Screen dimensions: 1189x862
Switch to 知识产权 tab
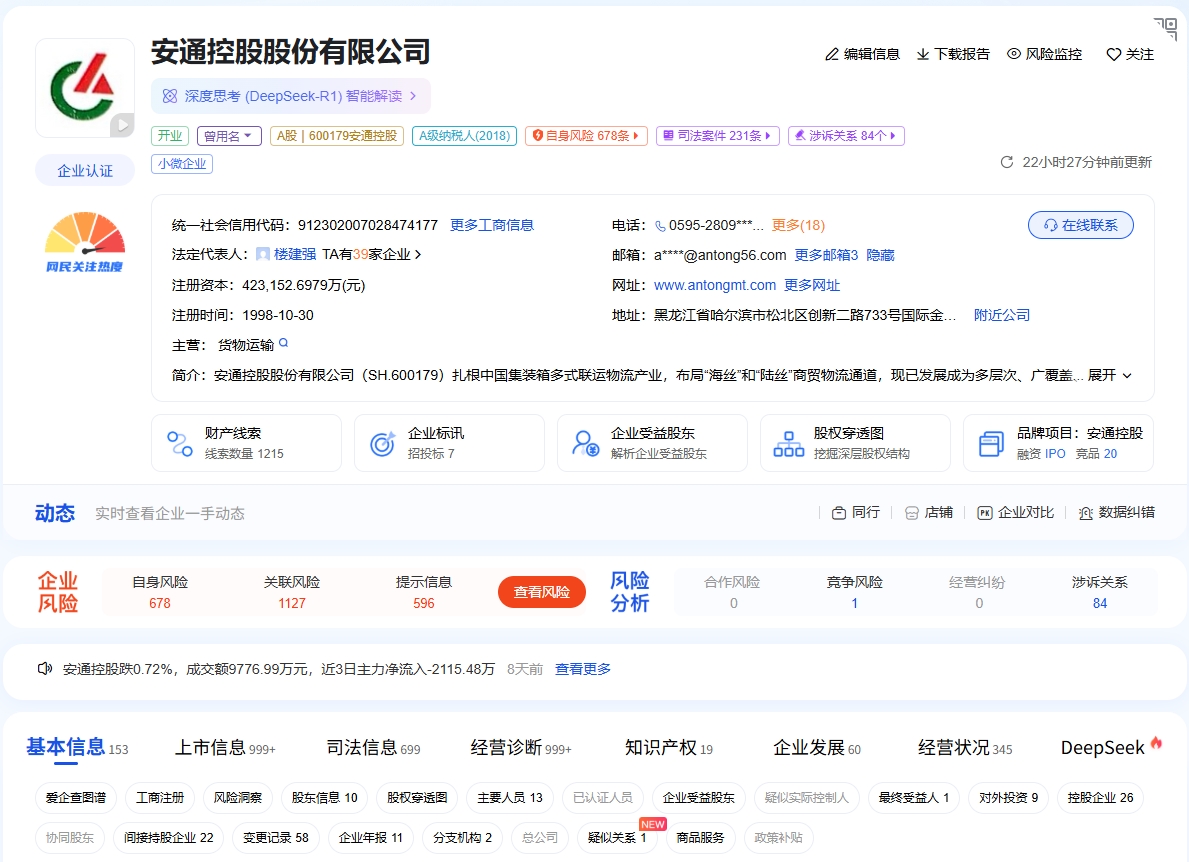(669, 748)
